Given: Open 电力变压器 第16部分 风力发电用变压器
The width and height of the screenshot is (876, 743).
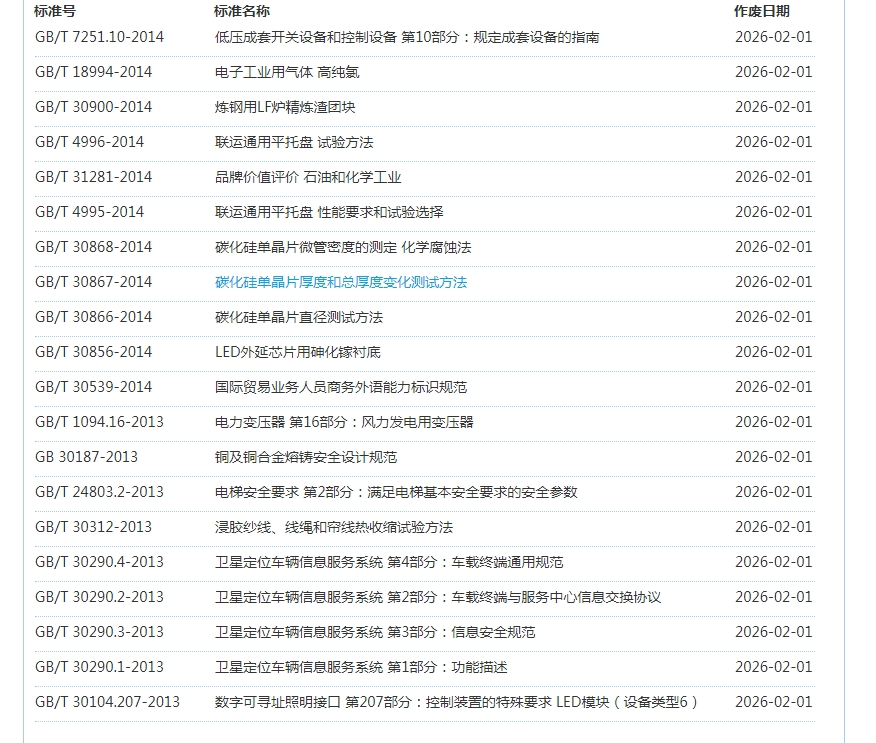Looking at the screenshot, I should pyautogui.click(x=344, y=422).
